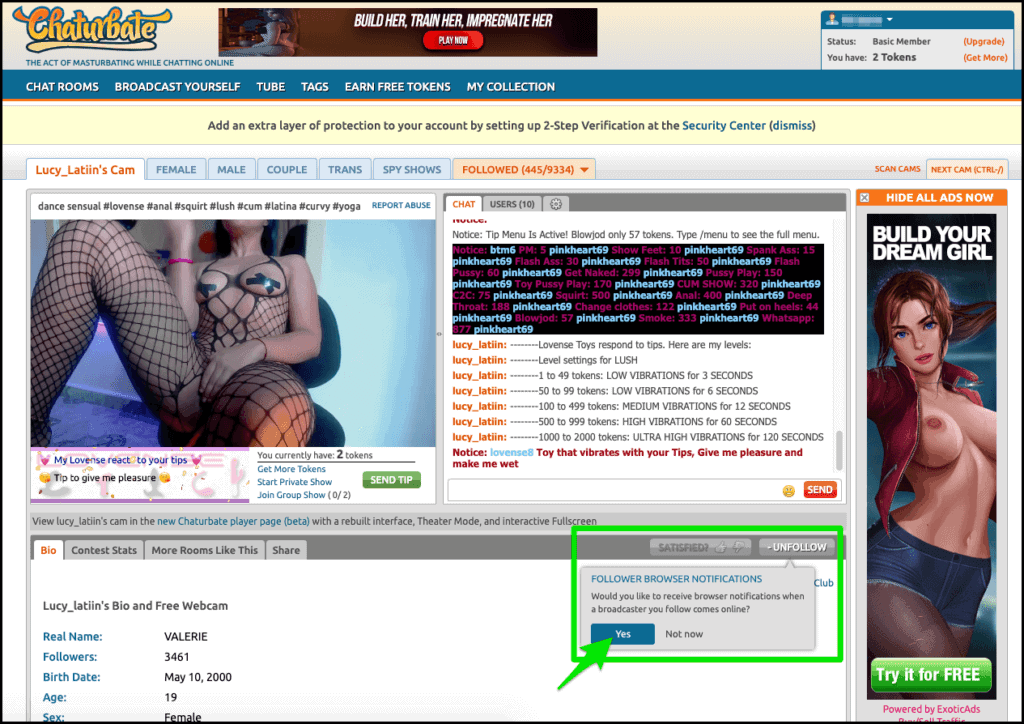Open More Rooms Like This tab
The image size is (1024, 724).
pyautogui.click(x=204, y=550)
